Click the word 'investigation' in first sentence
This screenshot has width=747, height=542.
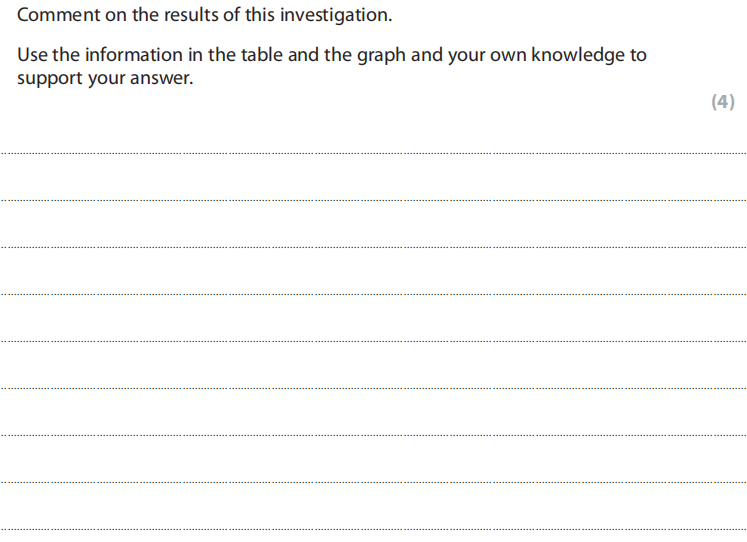pos(337,16)
